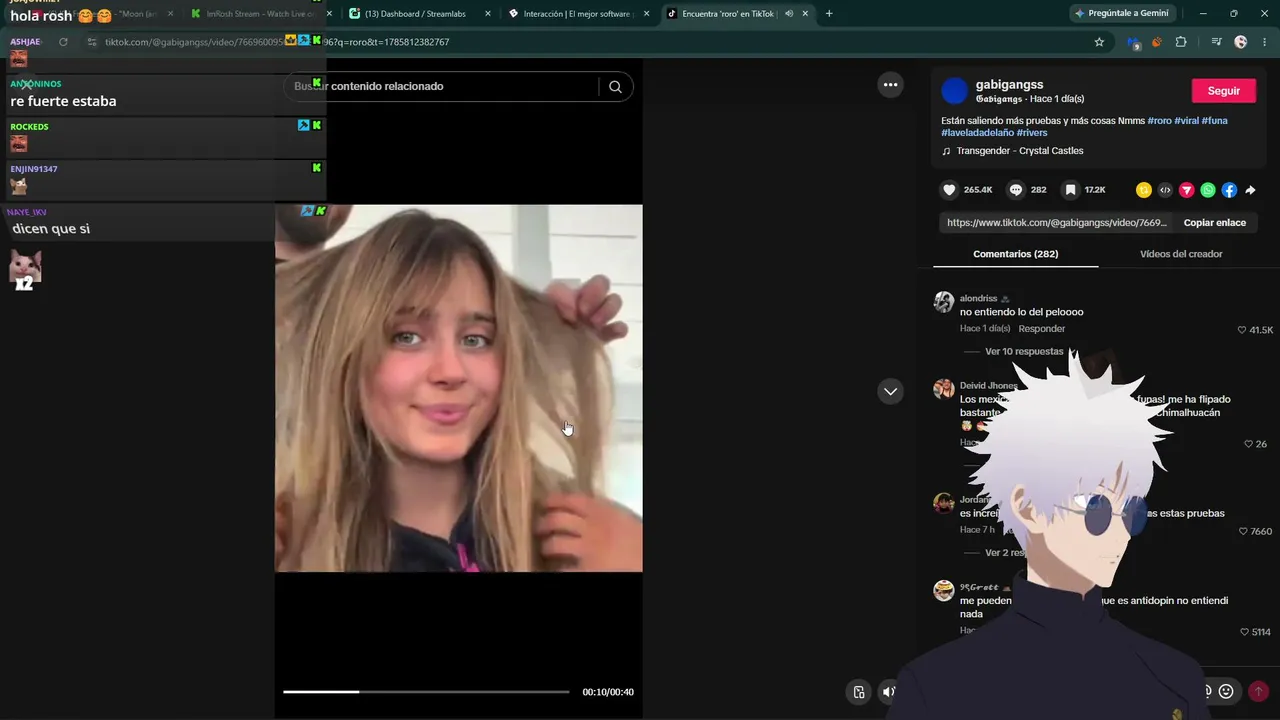Follow gabigangss with Seguir button
The height and width of the screenshot is (720, 1280).
click(x=1224, y=91)
